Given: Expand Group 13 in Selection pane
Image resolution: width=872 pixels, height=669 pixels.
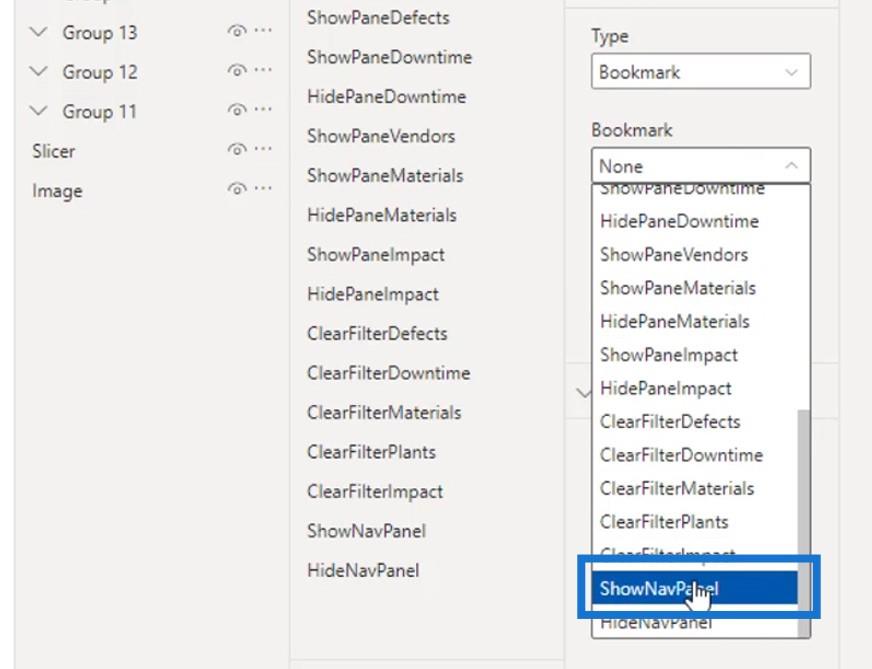Looking at the screenshot, I should point(38,32).
